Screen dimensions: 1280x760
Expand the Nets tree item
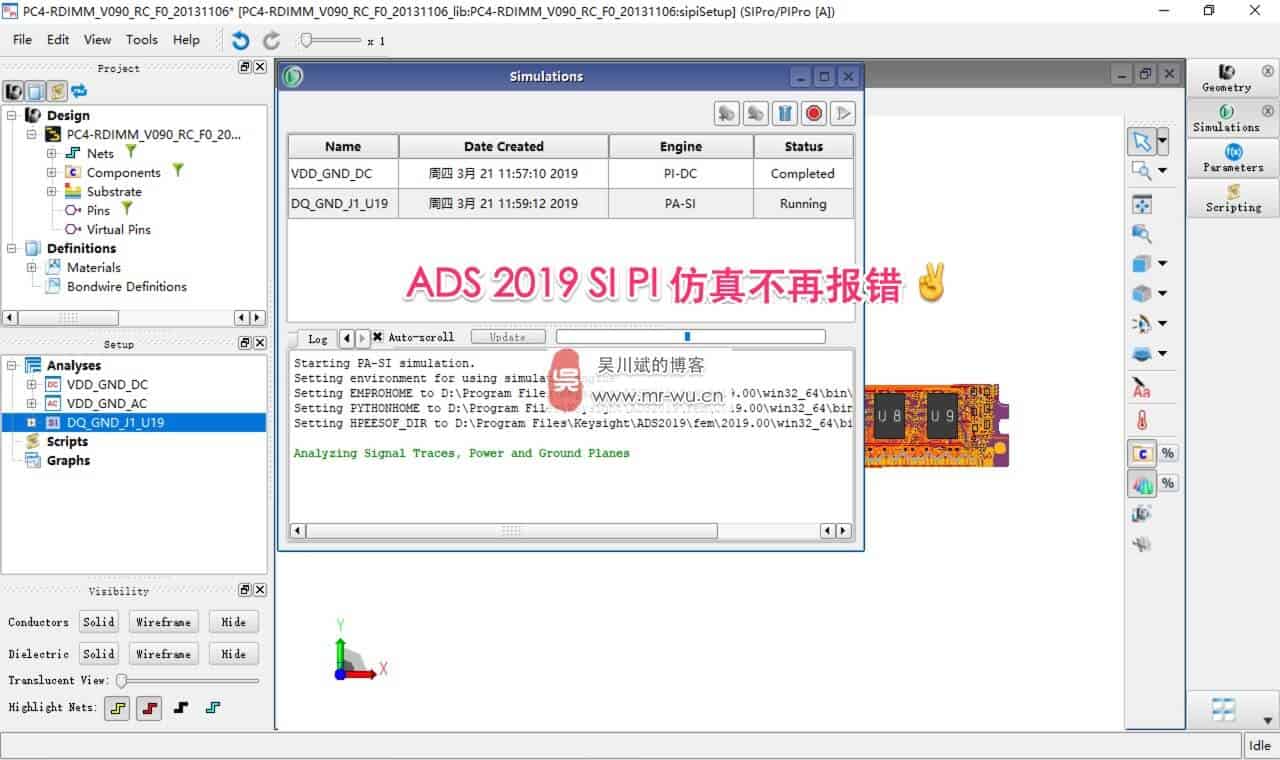50,153
